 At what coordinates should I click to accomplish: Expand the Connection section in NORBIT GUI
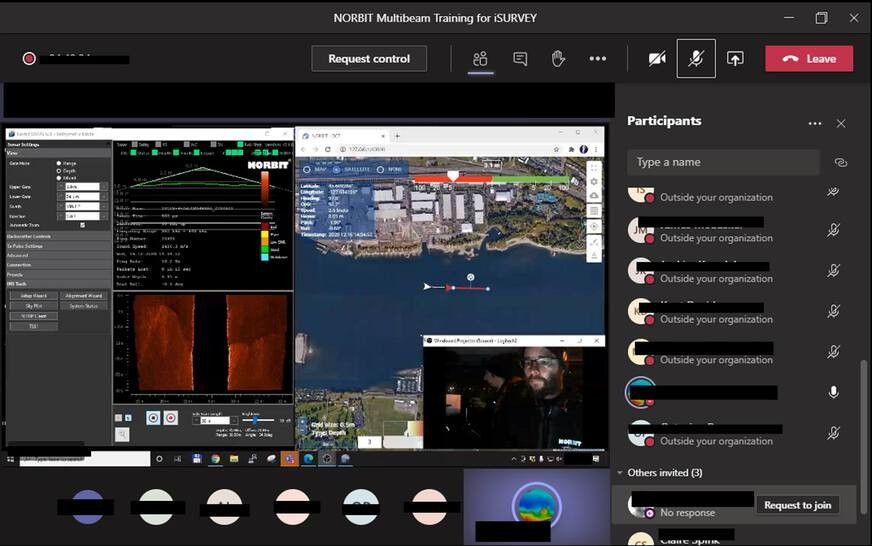point(58,265)
